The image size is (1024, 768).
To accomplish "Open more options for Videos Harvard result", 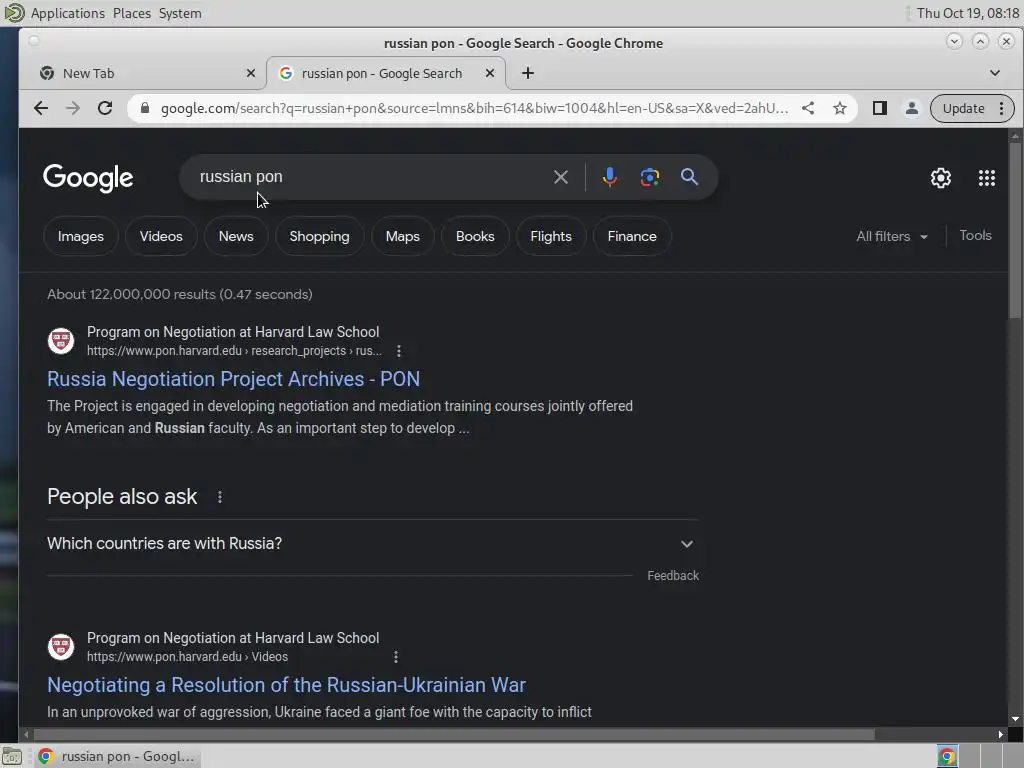I will [x=396, y=657].
